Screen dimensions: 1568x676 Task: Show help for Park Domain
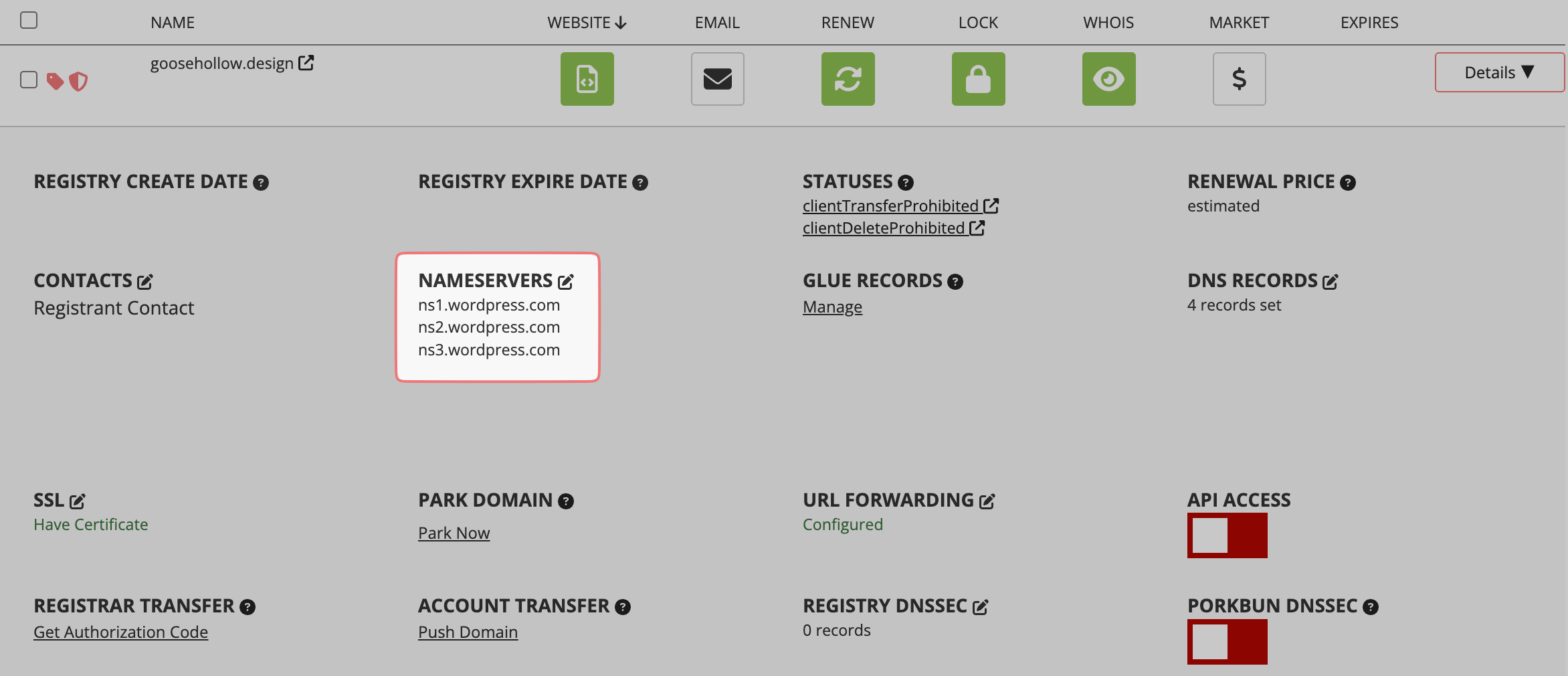coord(566,501)
